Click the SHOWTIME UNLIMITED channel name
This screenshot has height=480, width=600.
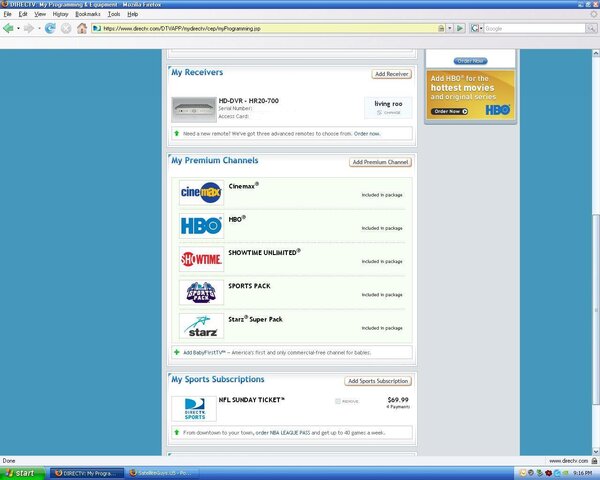264,252
